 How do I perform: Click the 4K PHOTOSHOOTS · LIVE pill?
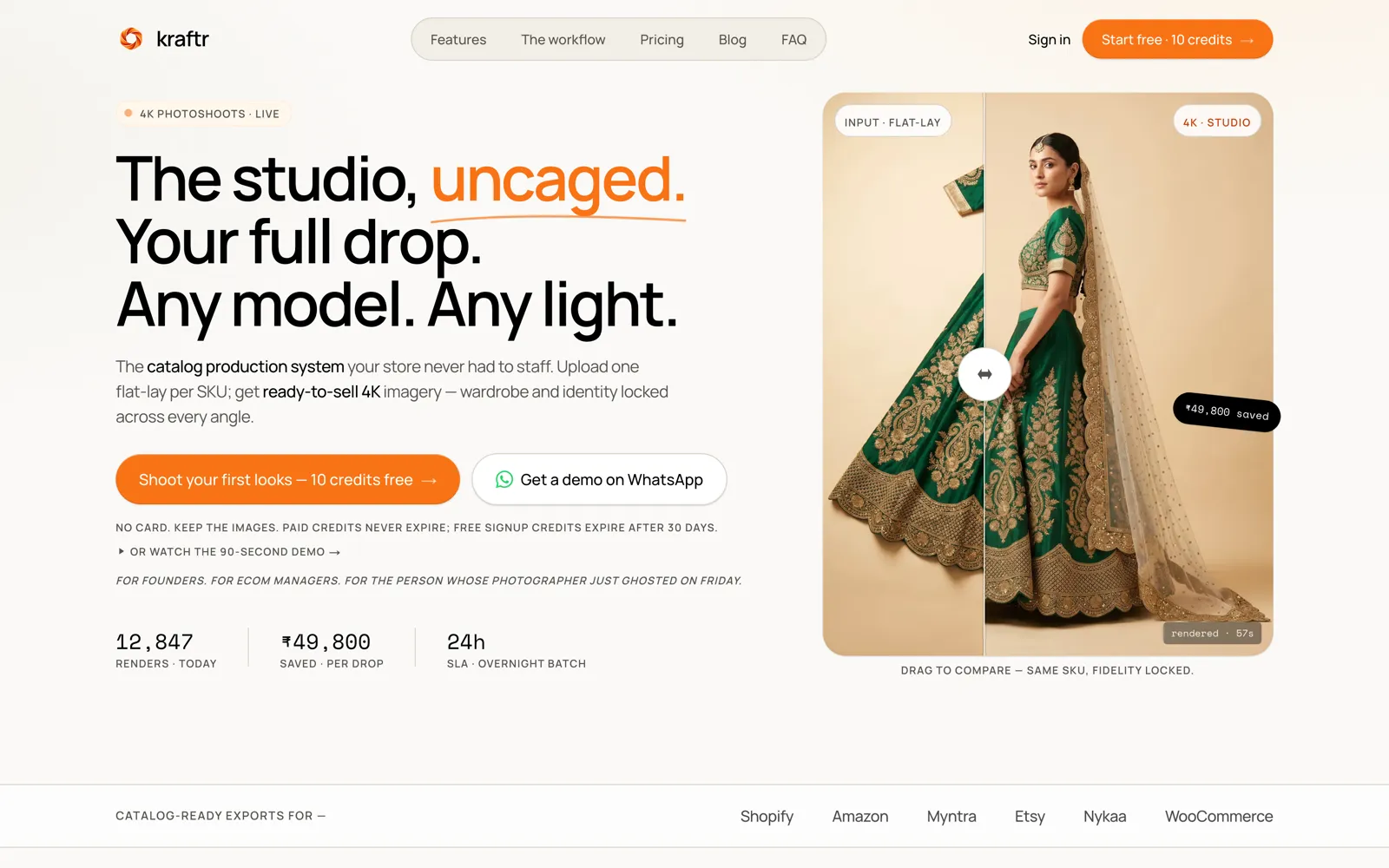(202, 114)
